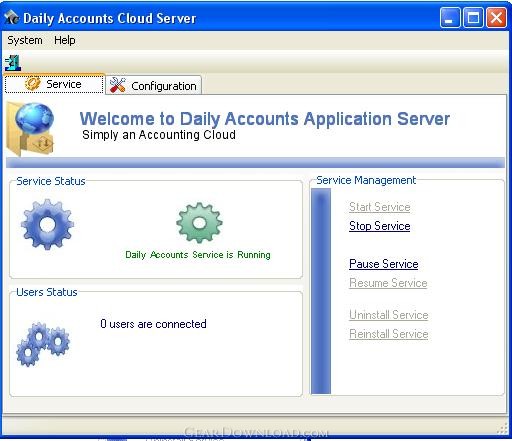This screenshot has height=441, width=512.
Task: Click the wrench icon on Configuration tab
Action: tap(118, 85)
